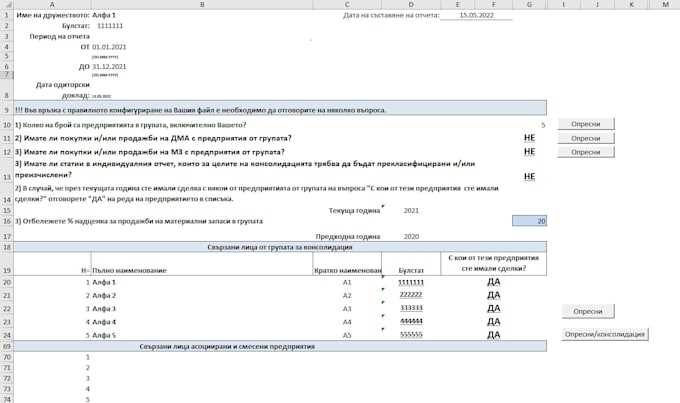Click ДА answer in the Алфа 3 row

tap(494, 308)
